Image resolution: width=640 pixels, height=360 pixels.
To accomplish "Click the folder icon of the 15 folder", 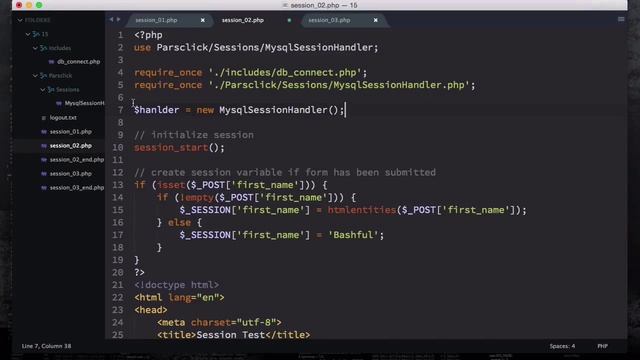I will [x=36, y=34].
